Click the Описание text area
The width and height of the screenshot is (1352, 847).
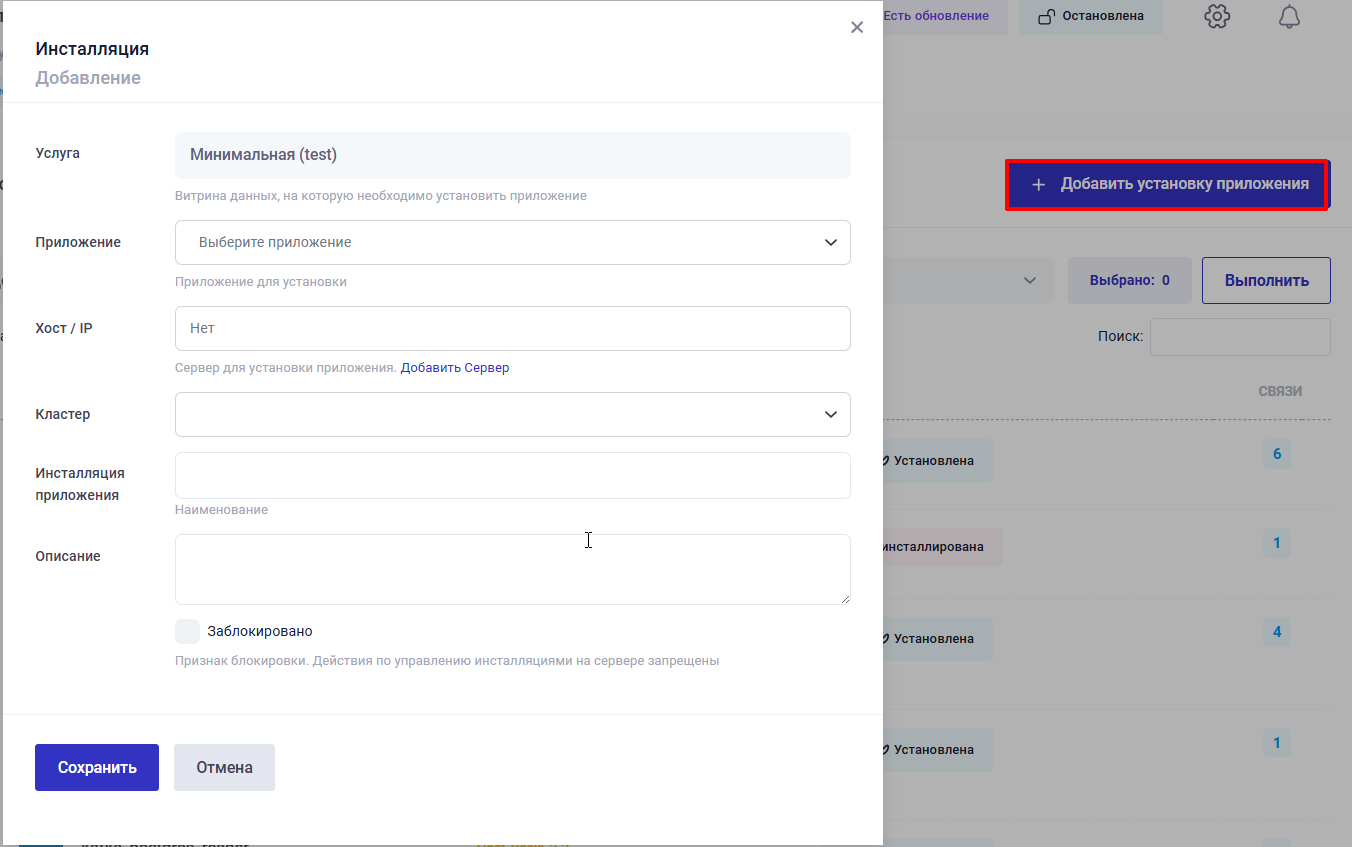coord(512,568)
